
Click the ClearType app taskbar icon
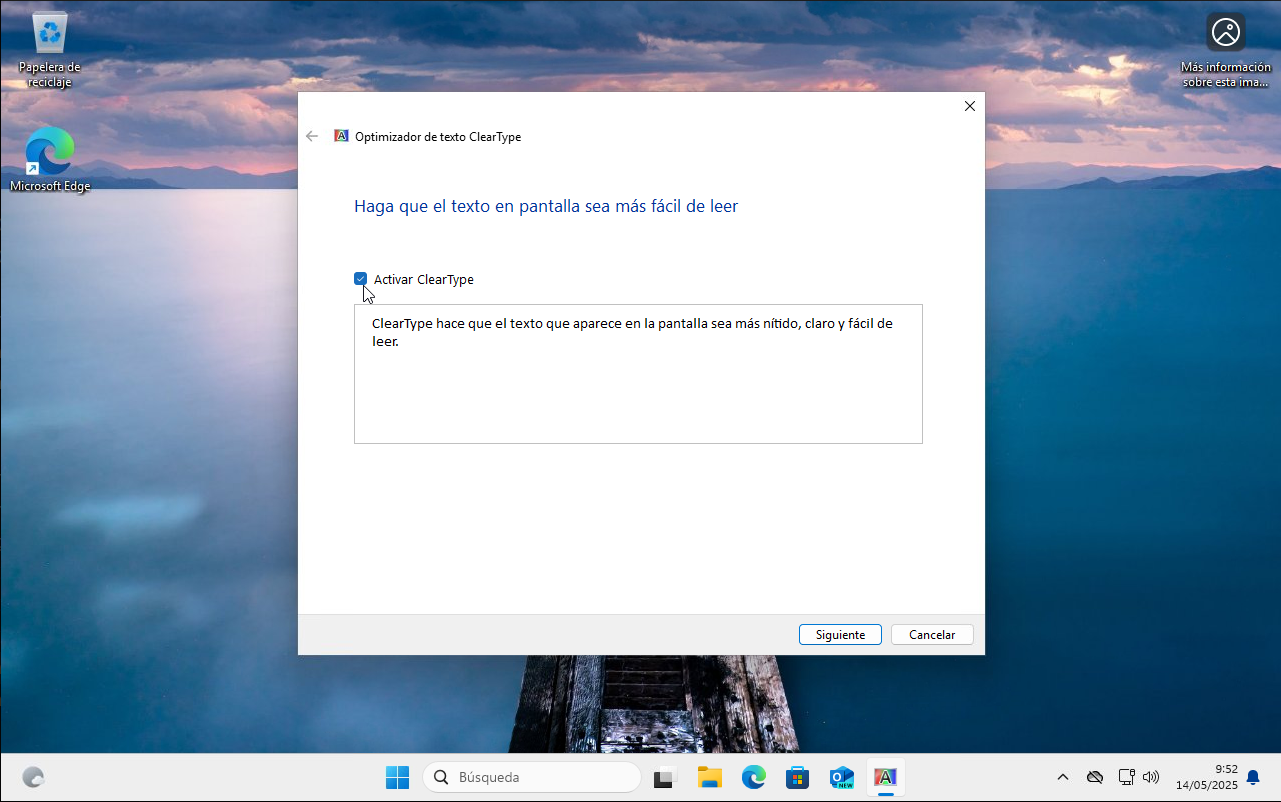885,777
